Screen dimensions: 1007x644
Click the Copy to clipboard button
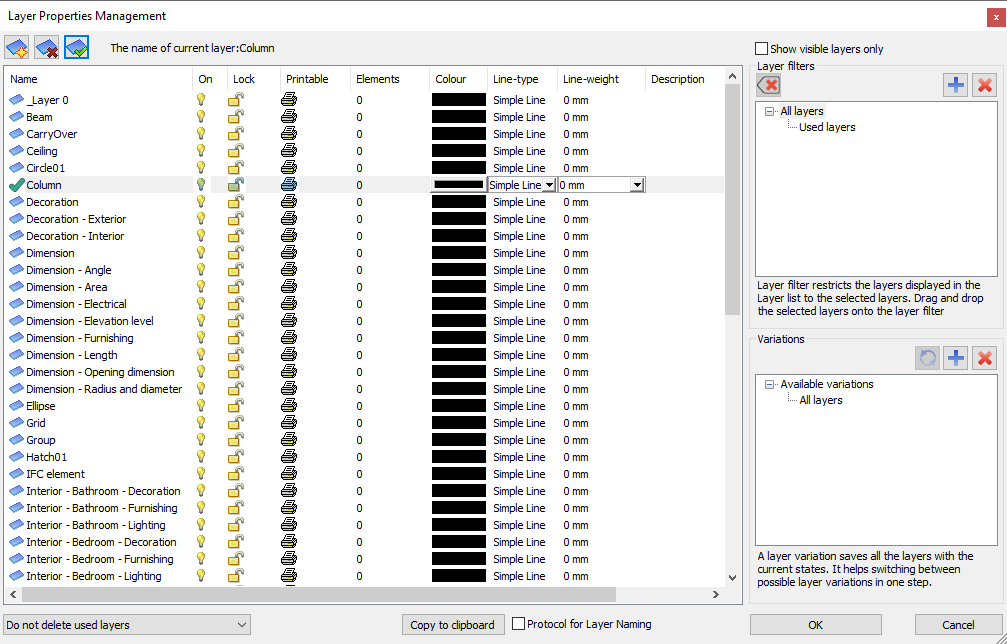tap(452, 625)
